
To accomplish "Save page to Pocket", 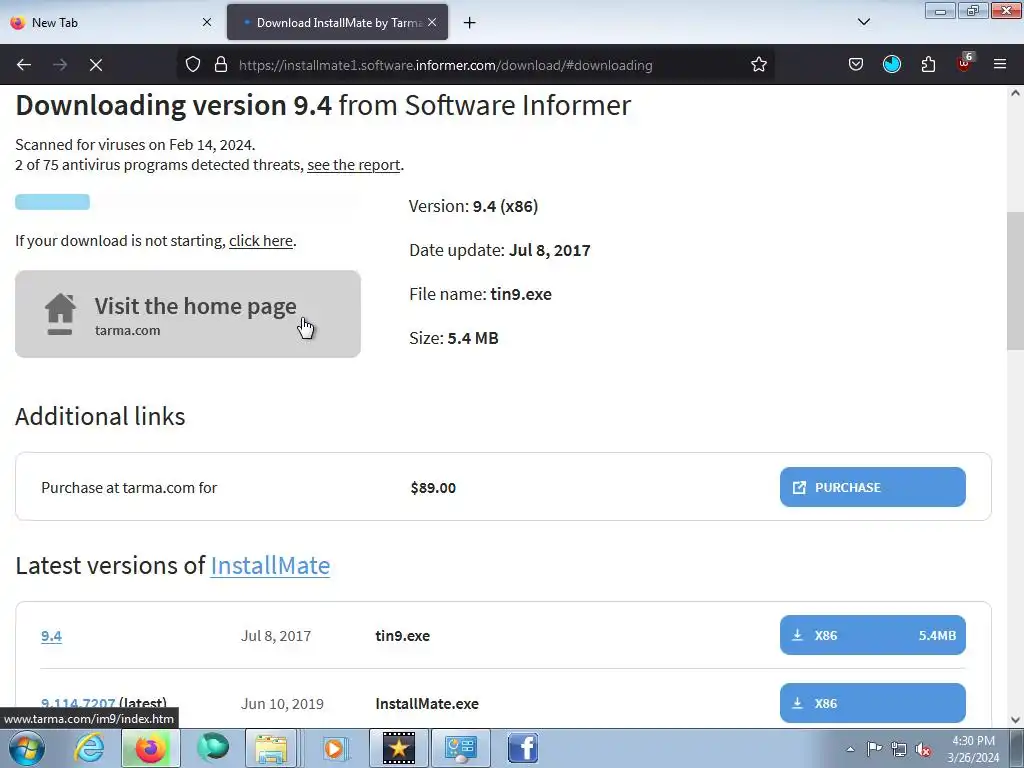I will (x=856, y=65).
